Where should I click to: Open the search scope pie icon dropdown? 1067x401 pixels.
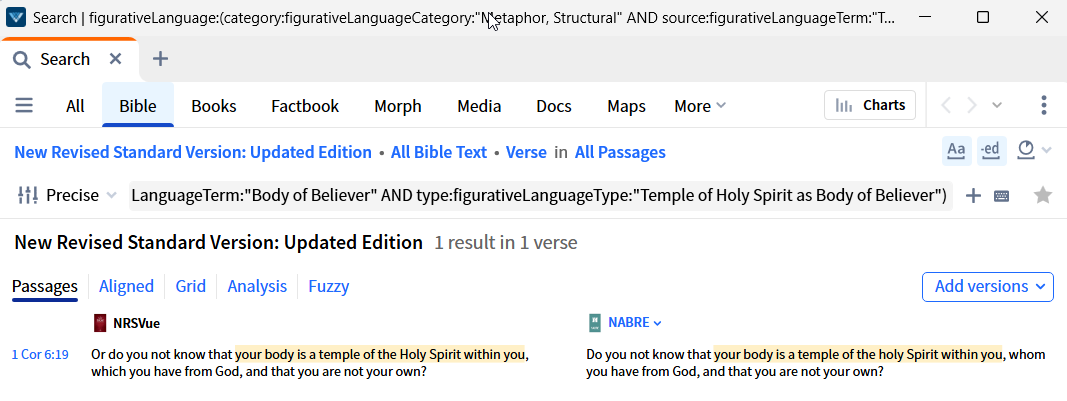[1034, 151]
